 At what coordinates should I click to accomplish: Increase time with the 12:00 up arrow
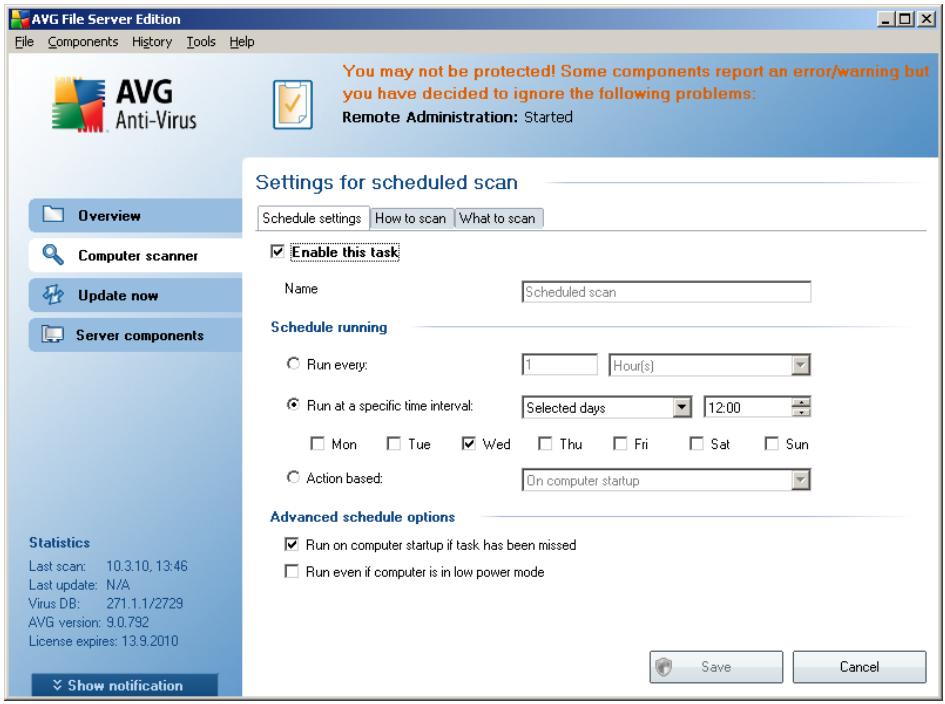[x=801, y=403]
